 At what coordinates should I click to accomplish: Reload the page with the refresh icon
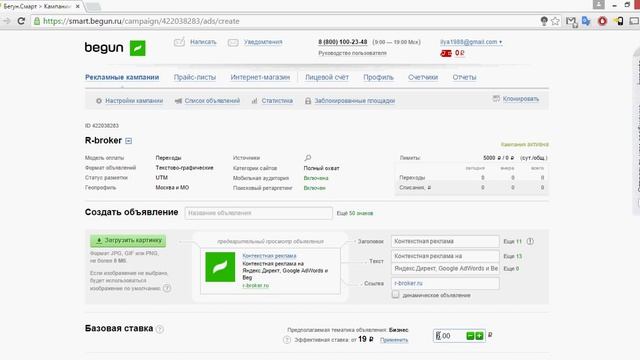tap(21, 21)
